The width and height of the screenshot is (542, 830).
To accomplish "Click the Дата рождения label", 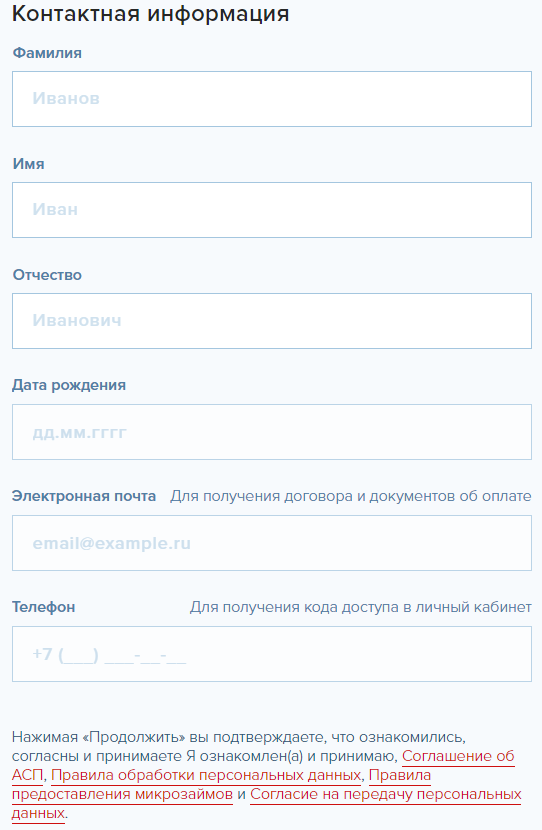I will [x=69, y=385].
